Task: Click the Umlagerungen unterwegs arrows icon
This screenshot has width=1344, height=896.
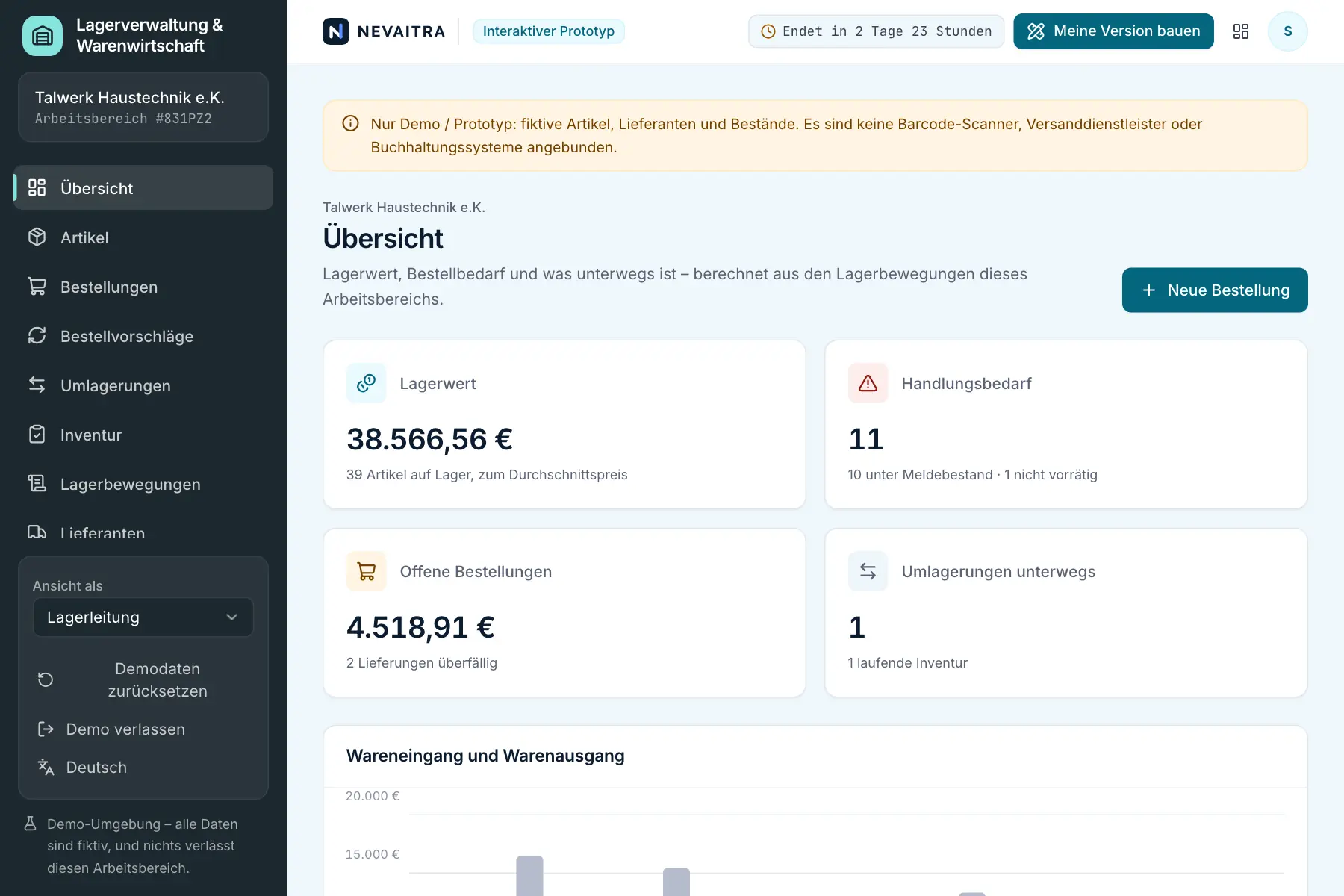Action: pyautogui.click(x=868, y=571)
